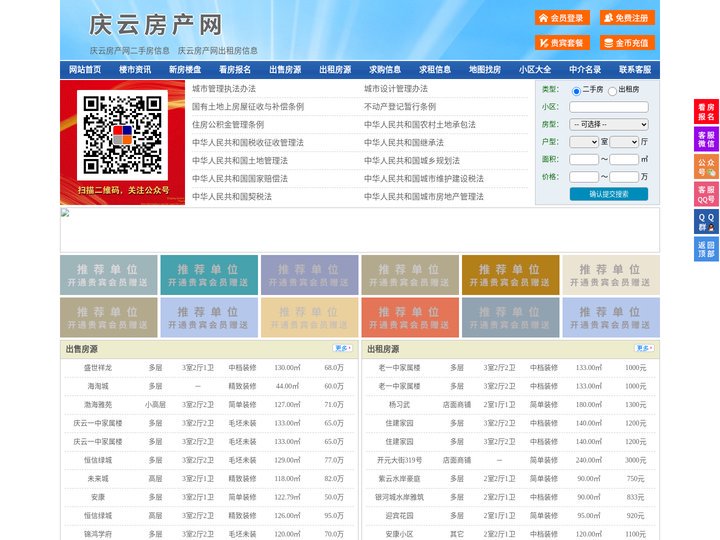Click the maximum 面积 input

pos(624,159)
